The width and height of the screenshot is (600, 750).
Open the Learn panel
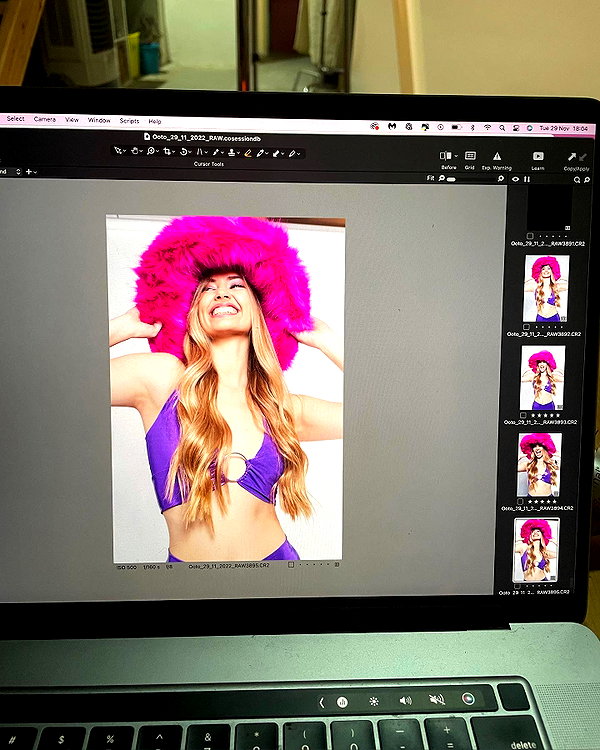[x=538, y=156]
